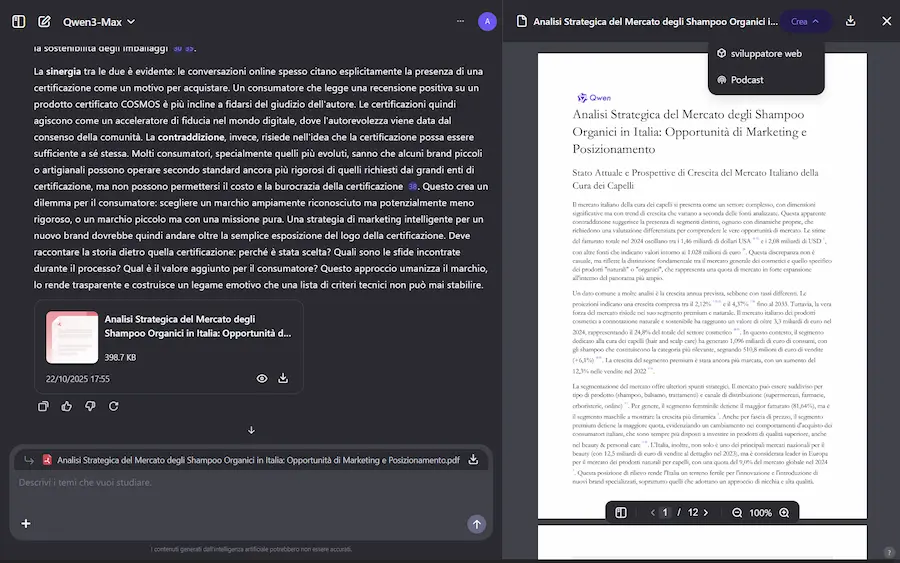Start a new chat with pencil icon
Image resolution: width=900 pixels, height=563 pixels.
point(44,21)
